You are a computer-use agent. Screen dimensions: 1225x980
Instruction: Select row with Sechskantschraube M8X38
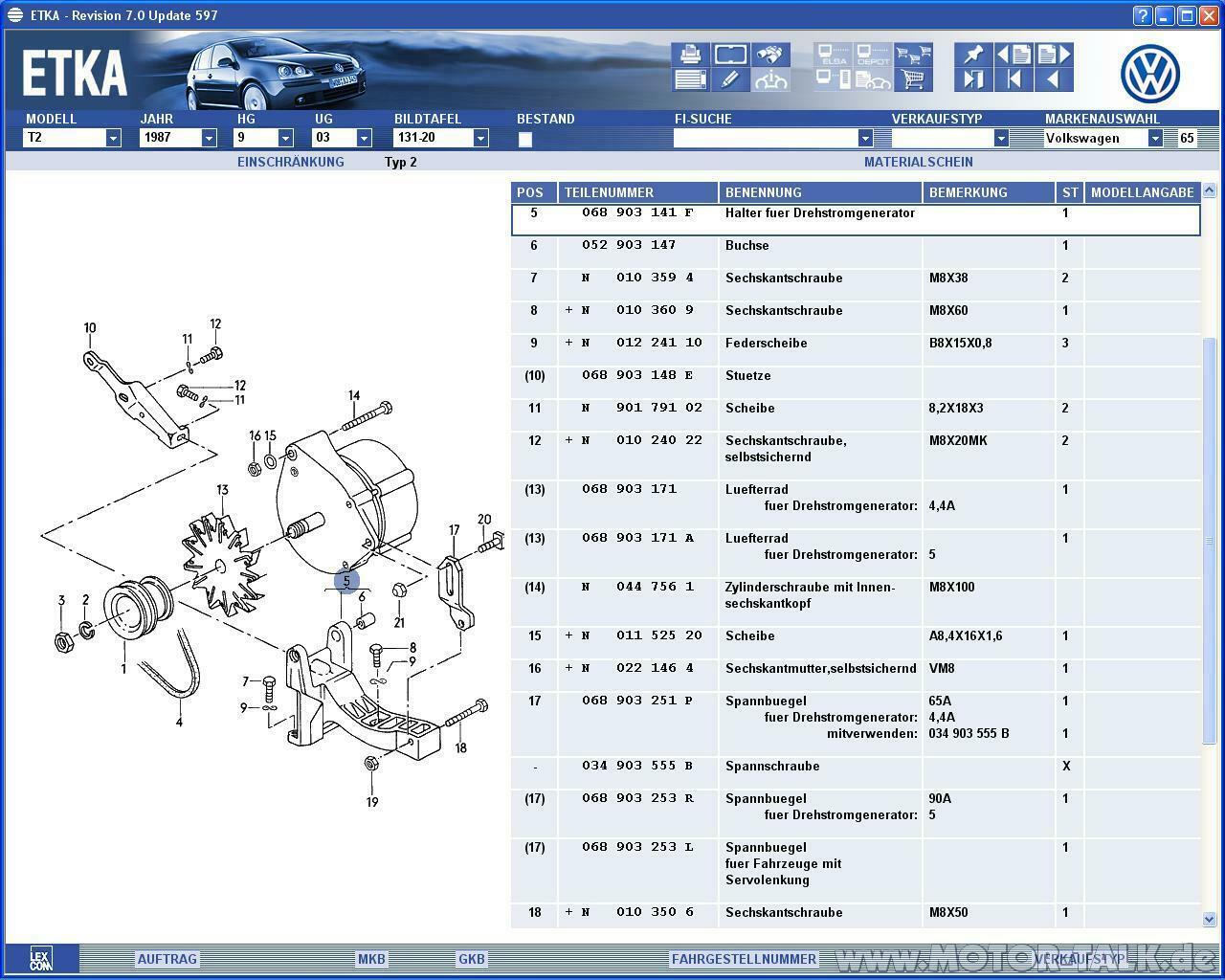[856, 285]
